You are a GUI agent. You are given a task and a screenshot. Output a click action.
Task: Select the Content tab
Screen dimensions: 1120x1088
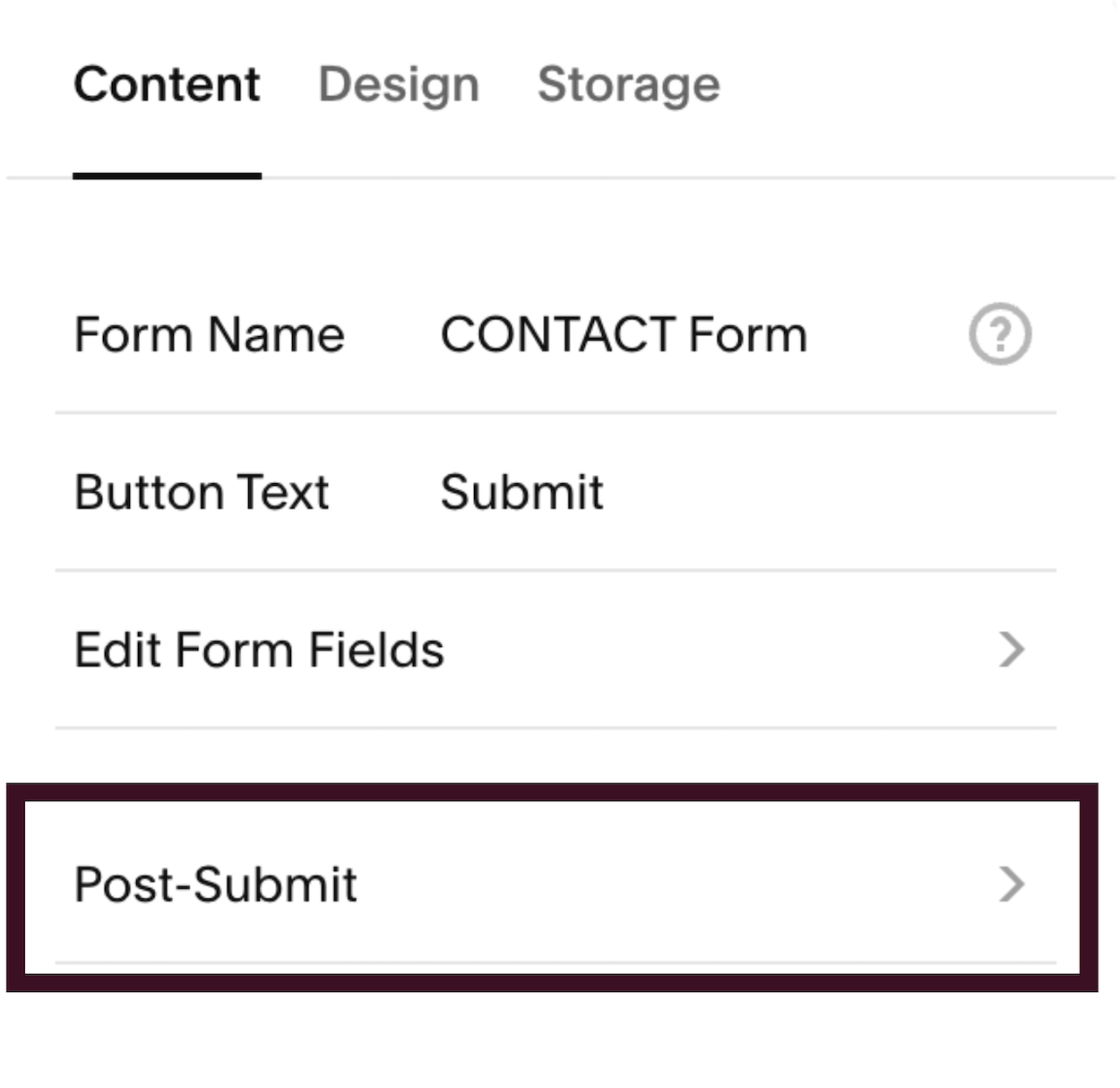(167, 85)
